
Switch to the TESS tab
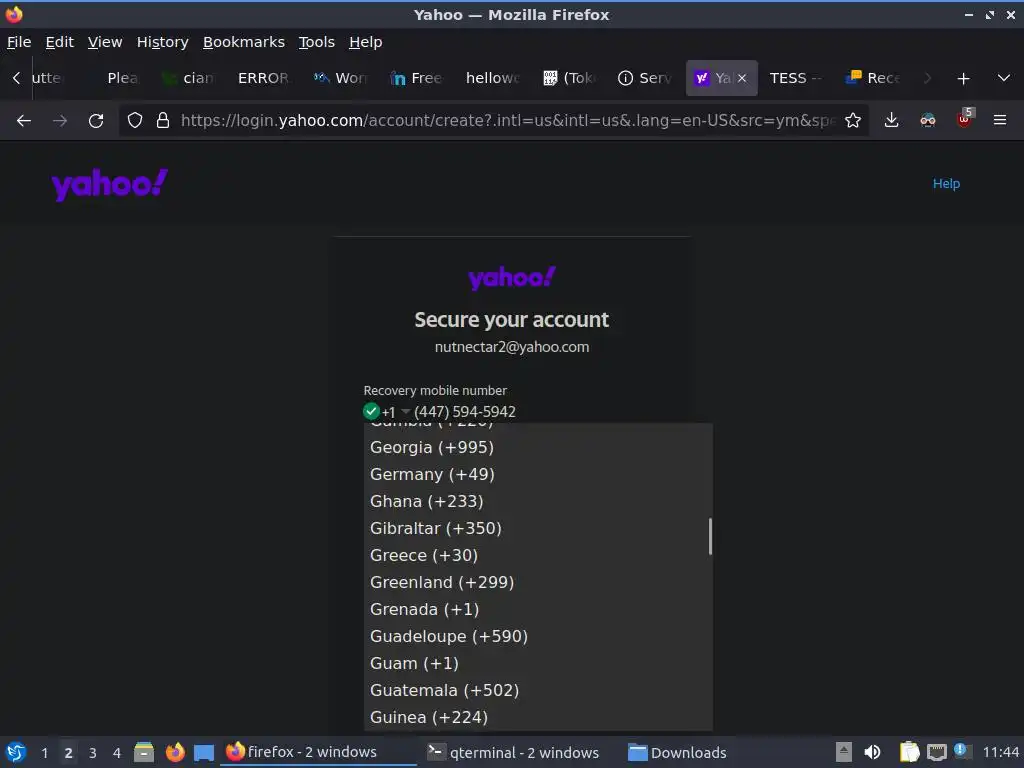coord(795,78)
